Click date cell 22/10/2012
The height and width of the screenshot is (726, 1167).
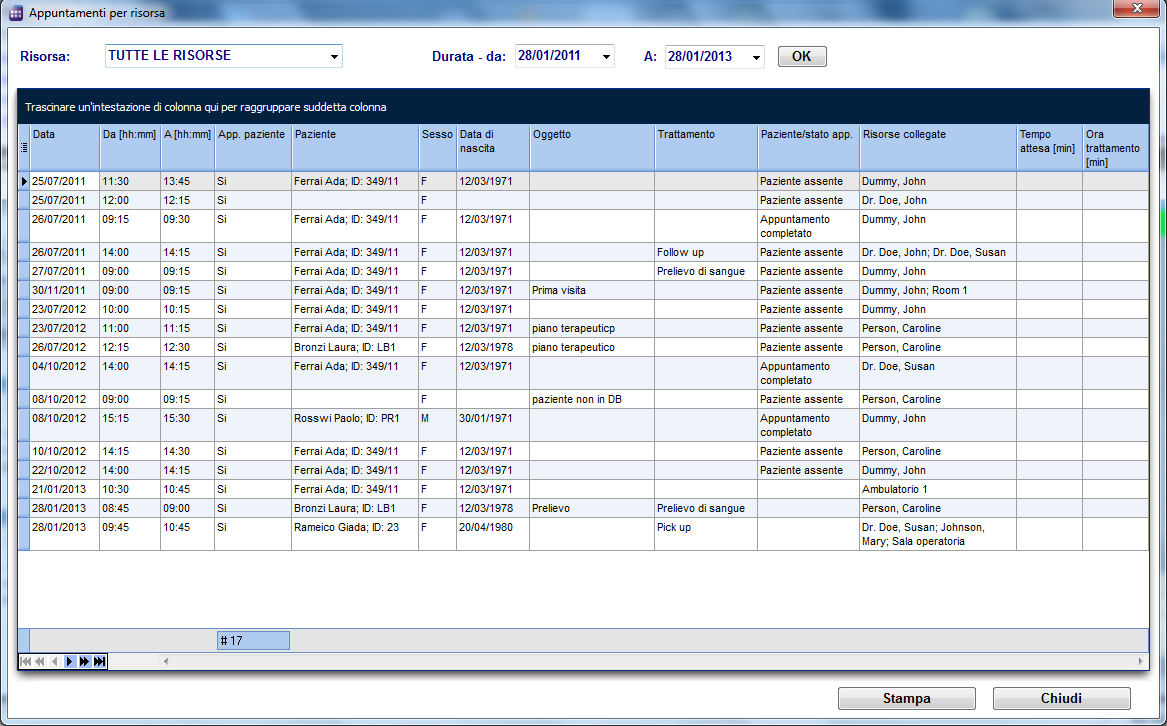click(x=65, y=471)
